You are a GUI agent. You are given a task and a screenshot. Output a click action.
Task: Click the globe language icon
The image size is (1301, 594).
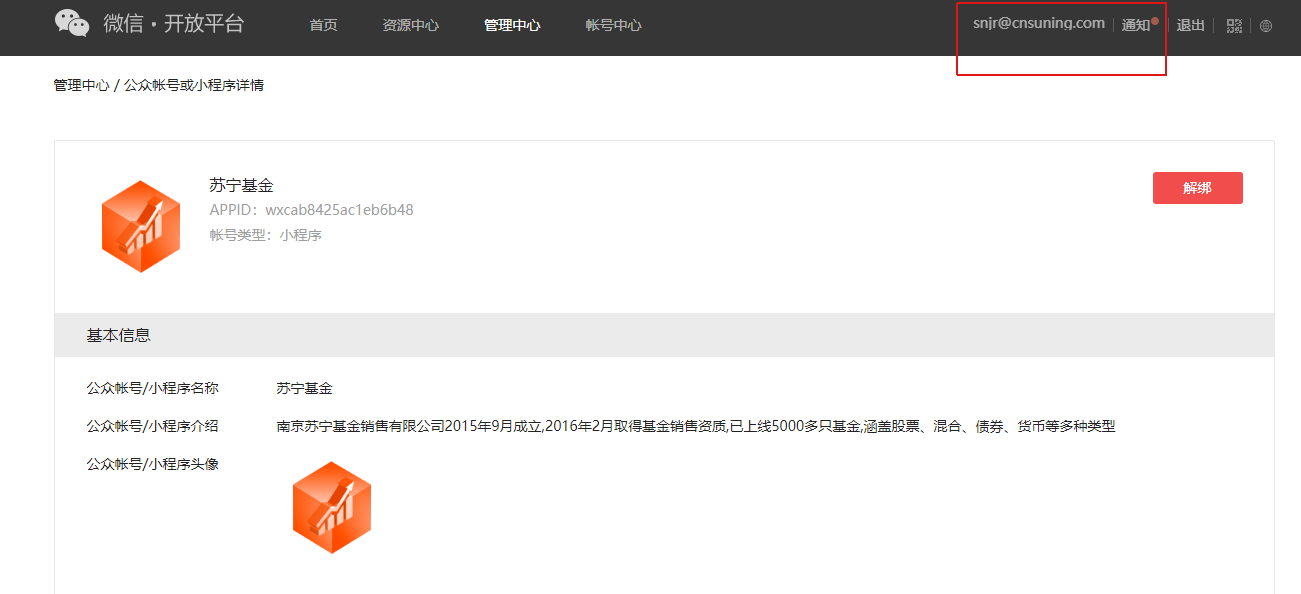click(1266, 26)
